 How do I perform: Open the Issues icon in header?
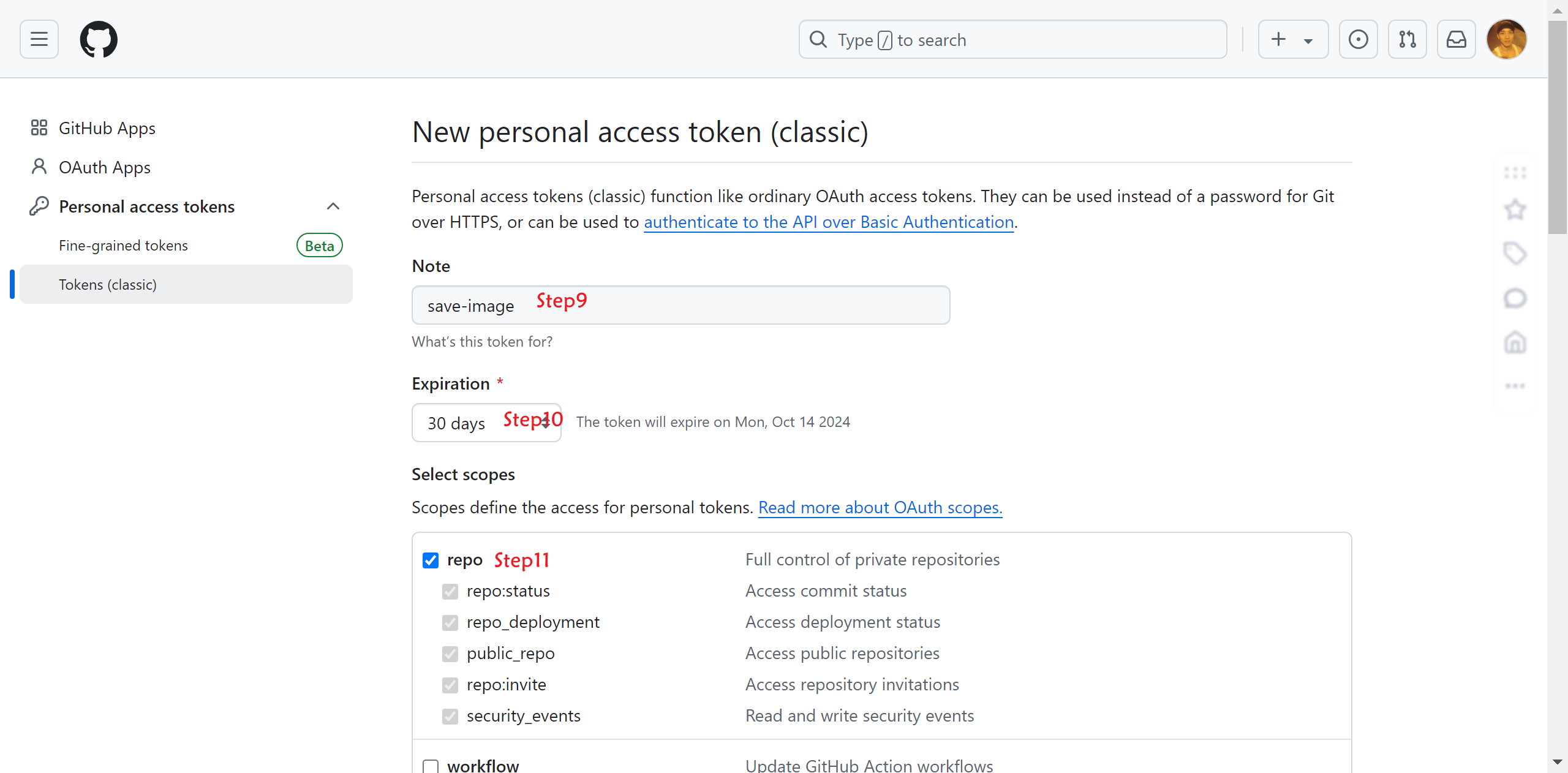[1358, 39]
